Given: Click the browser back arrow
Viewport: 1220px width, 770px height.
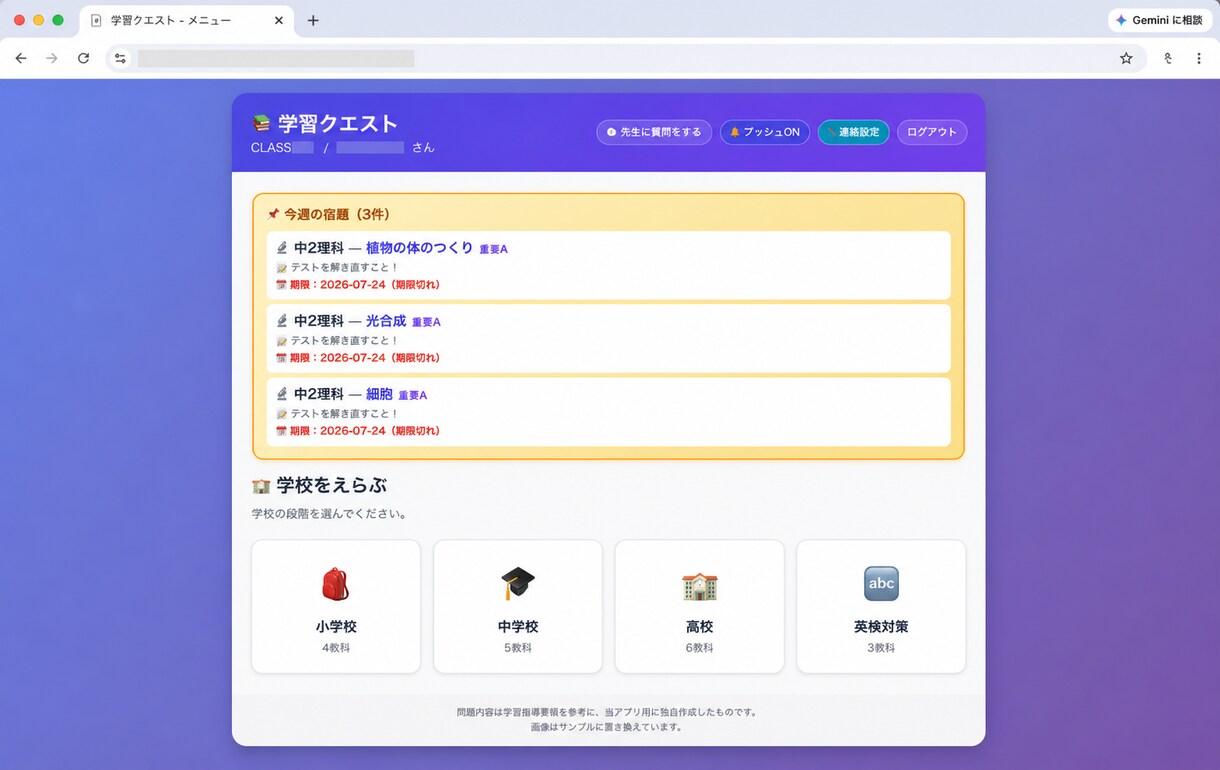Looking at the screenshot, I should point(21,59).
